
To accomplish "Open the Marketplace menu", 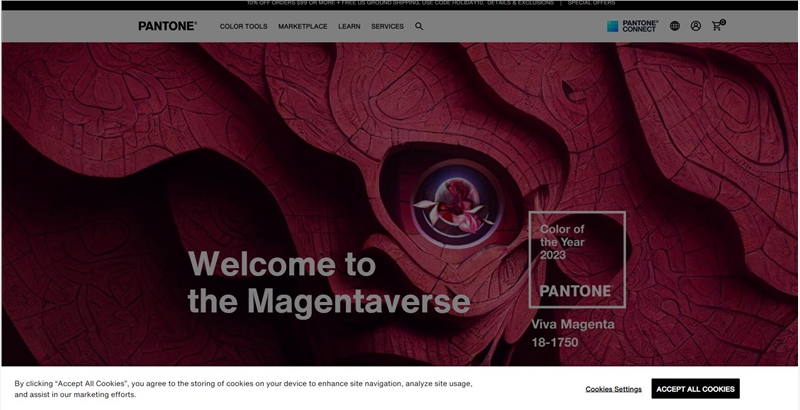I will [303, 27].
